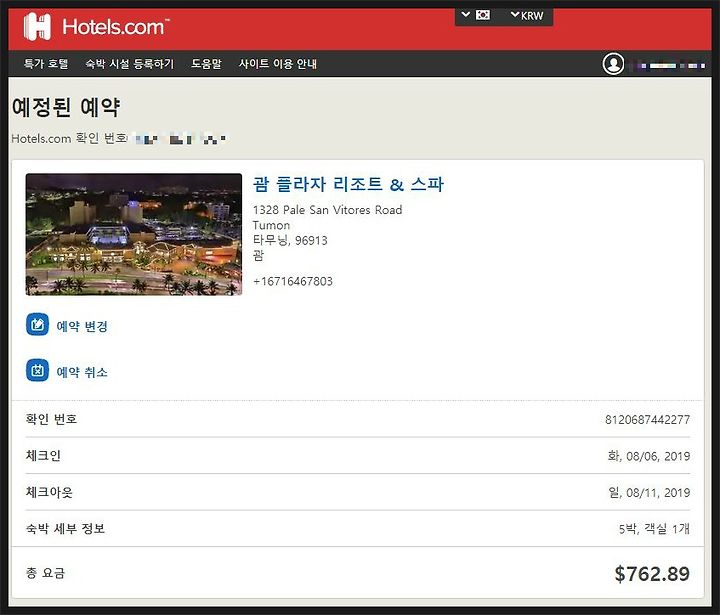Click the 예약 취소 calendar icon
This screenshot has width=720, height=615.
[37, 370]
